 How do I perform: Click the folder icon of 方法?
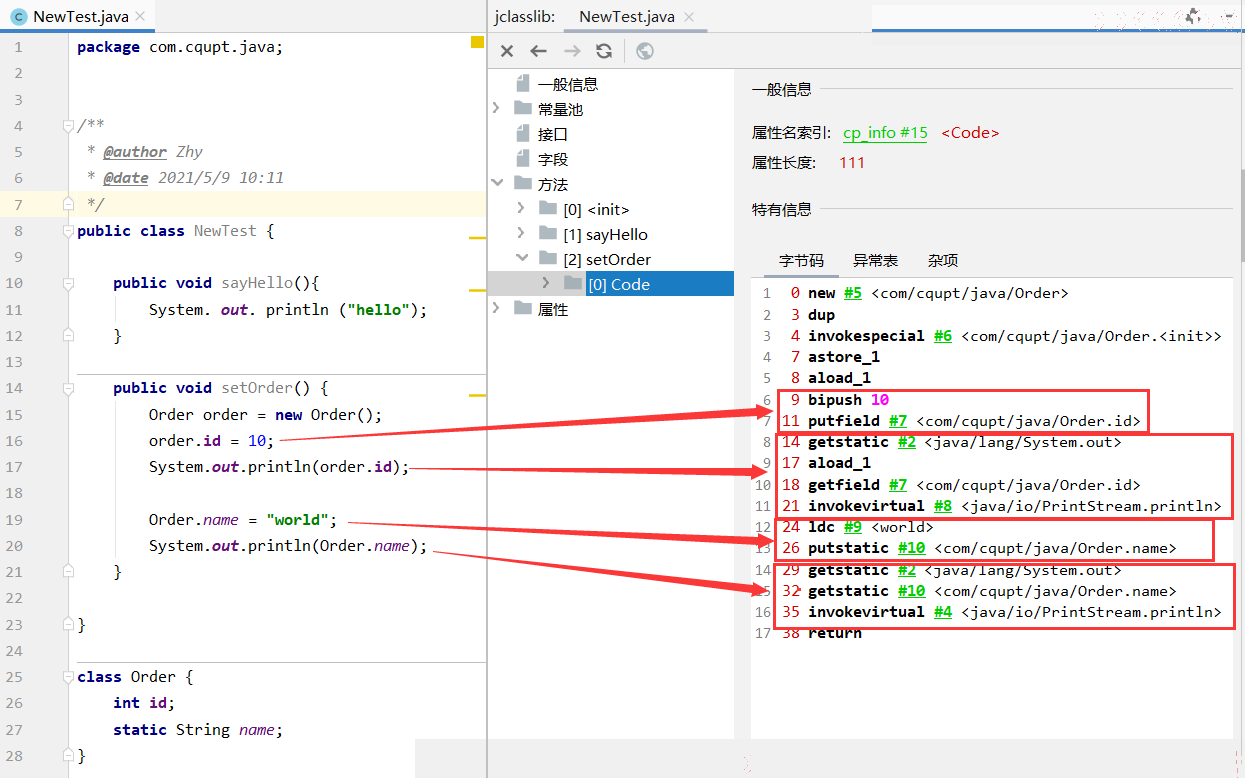(522, 183)
